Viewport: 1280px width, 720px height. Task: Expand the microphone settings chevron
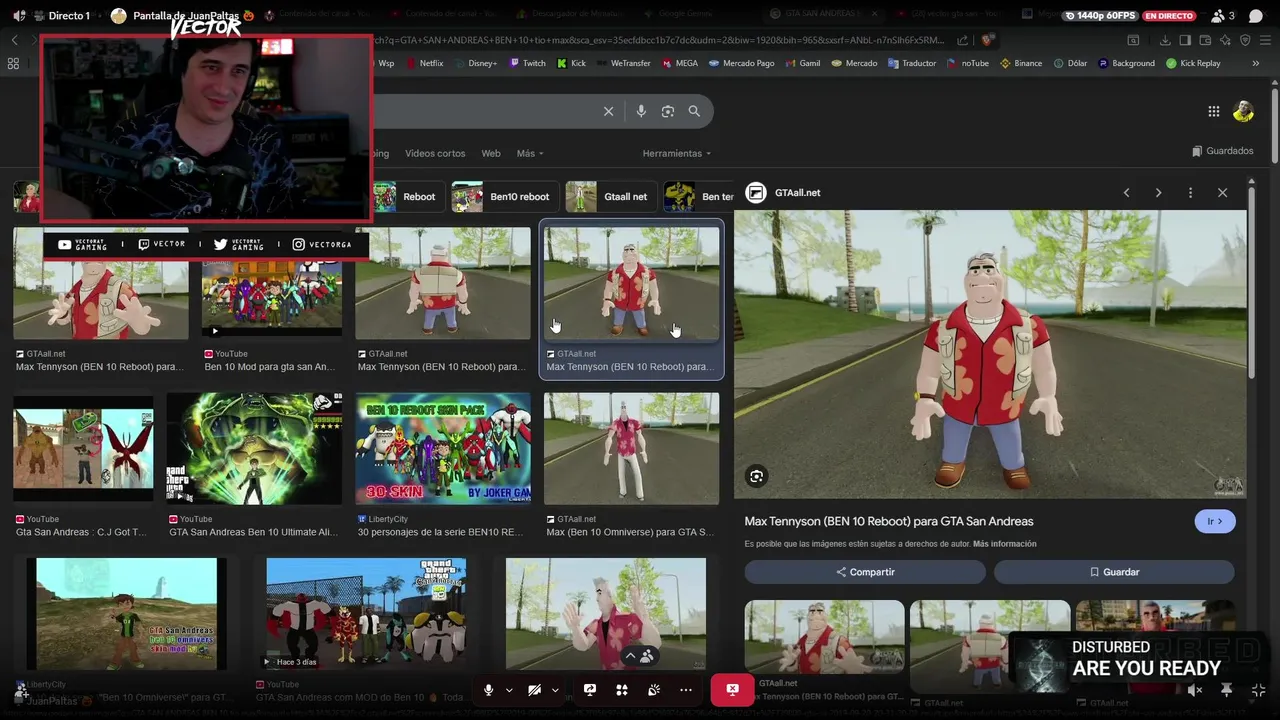coord(509,690)
